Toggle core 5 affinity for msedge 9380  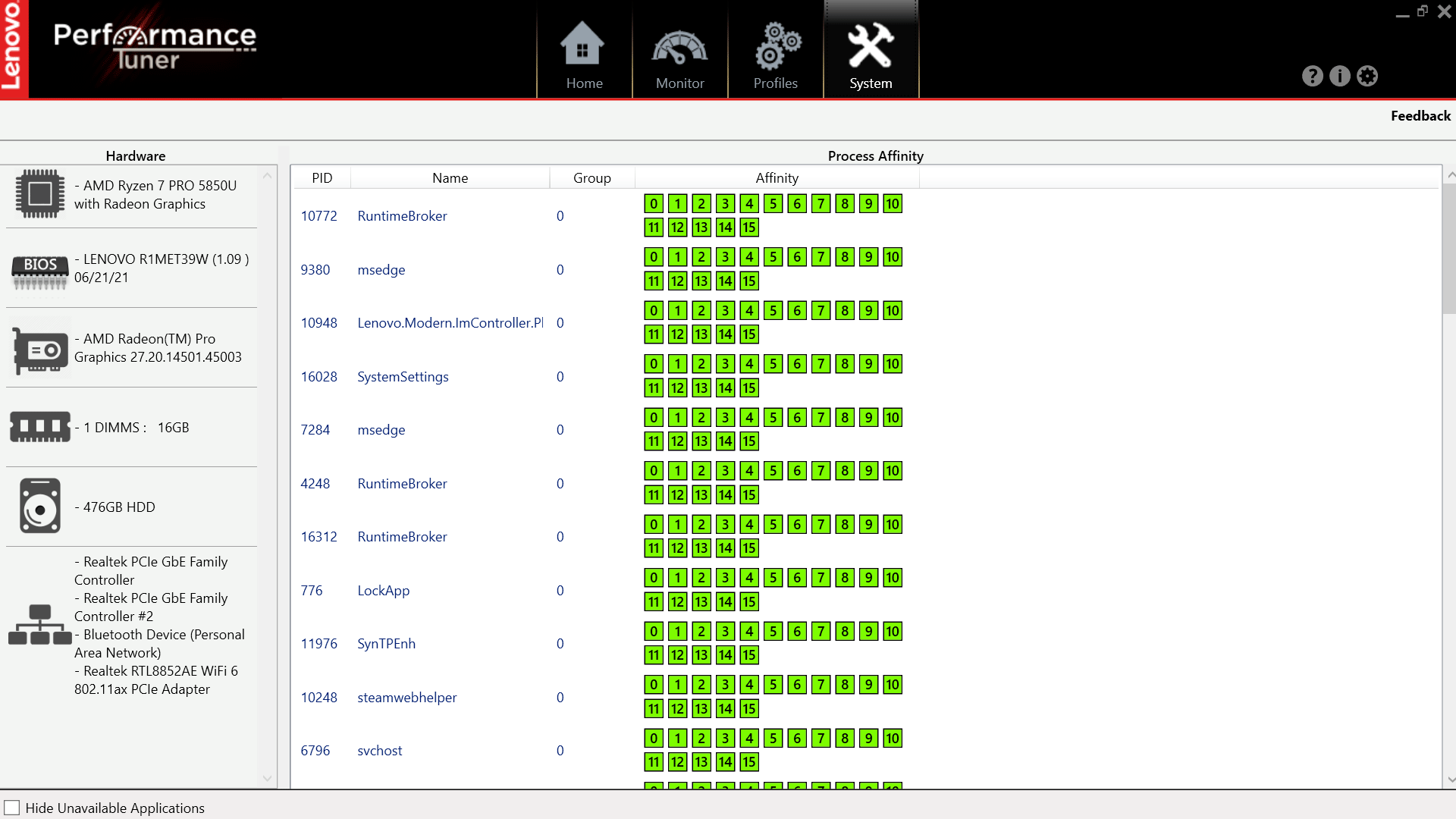773,256
